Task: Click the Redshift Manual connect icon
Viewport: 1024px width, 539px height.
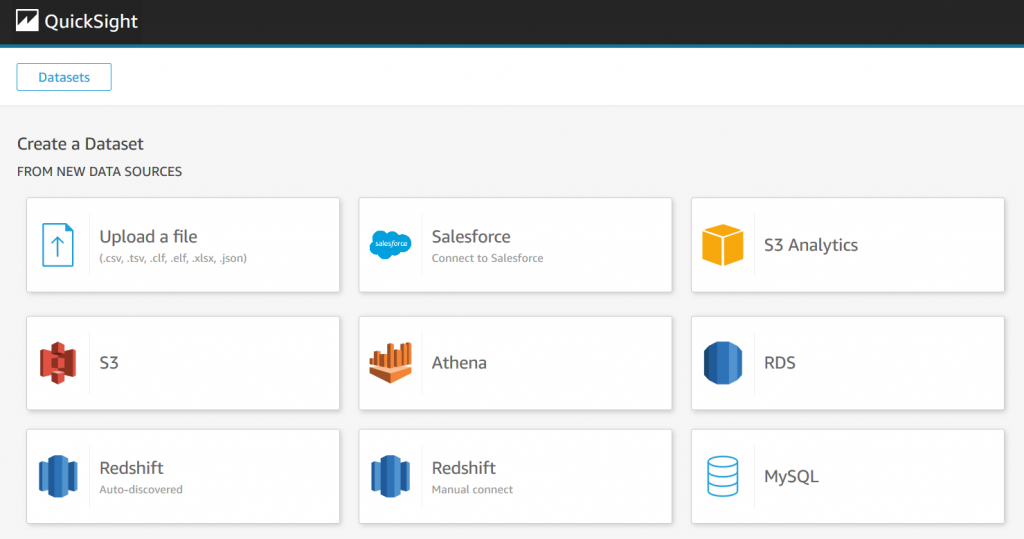Action: coord(391,476)
